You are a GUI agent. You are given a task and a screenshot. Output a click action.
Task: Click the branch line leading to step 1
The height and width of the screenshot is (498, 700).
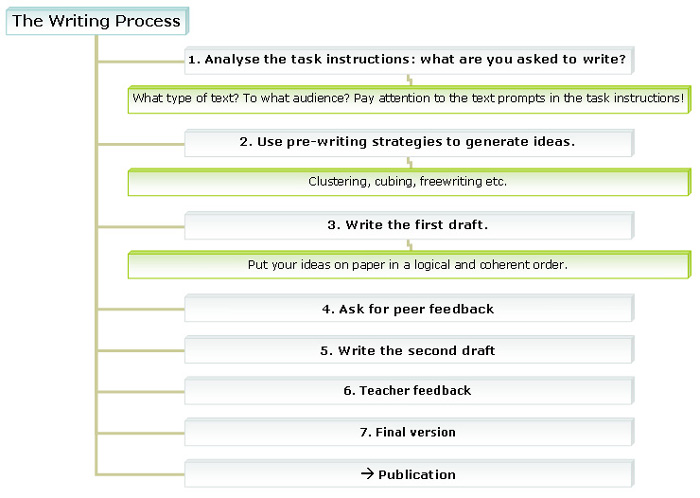pyautogui.click(x=141, y=61)
